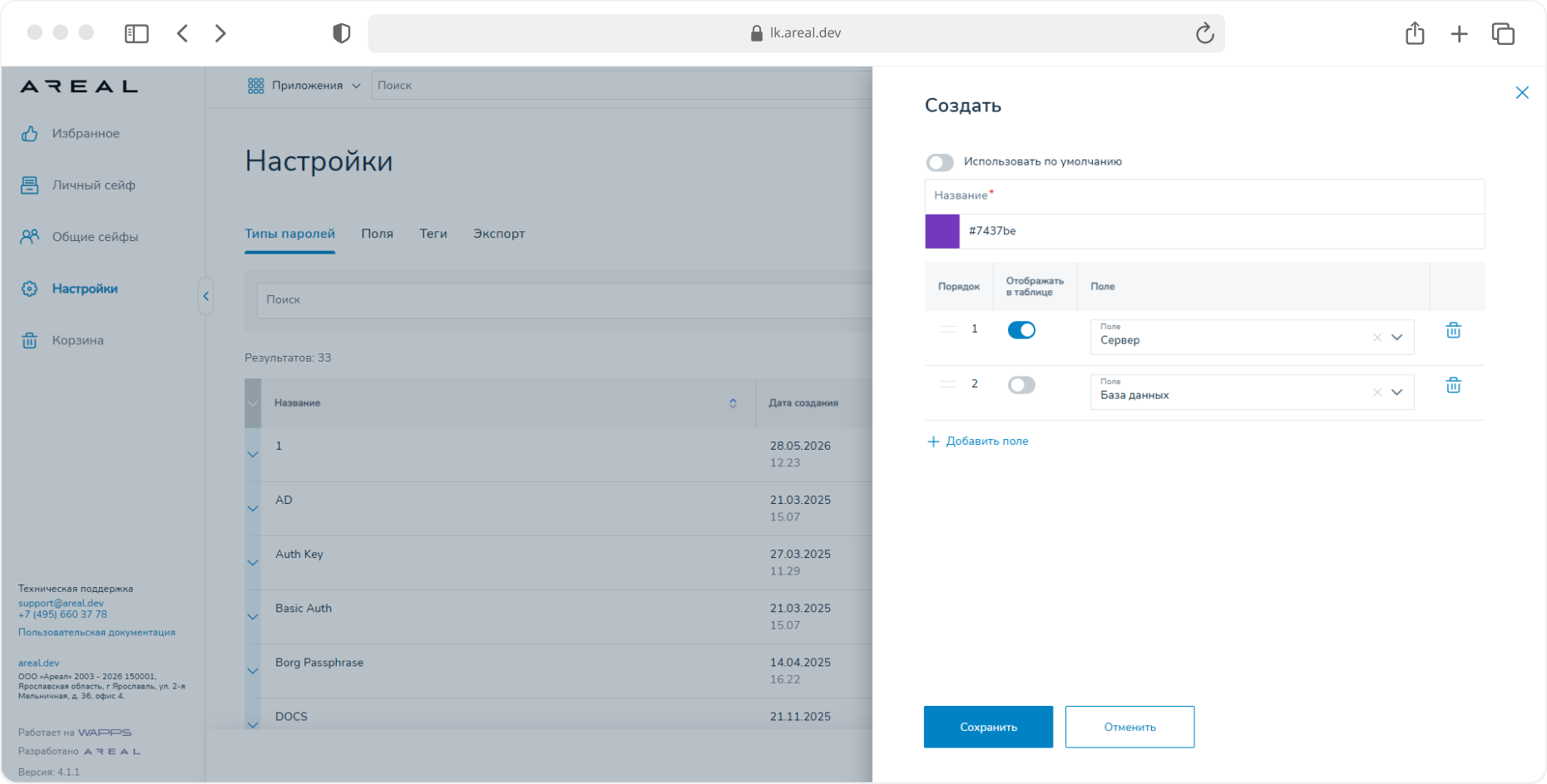The height and width of the screenshot is (784, 1547).
Task: Sort table by Название column
Action: coord(733,403)
